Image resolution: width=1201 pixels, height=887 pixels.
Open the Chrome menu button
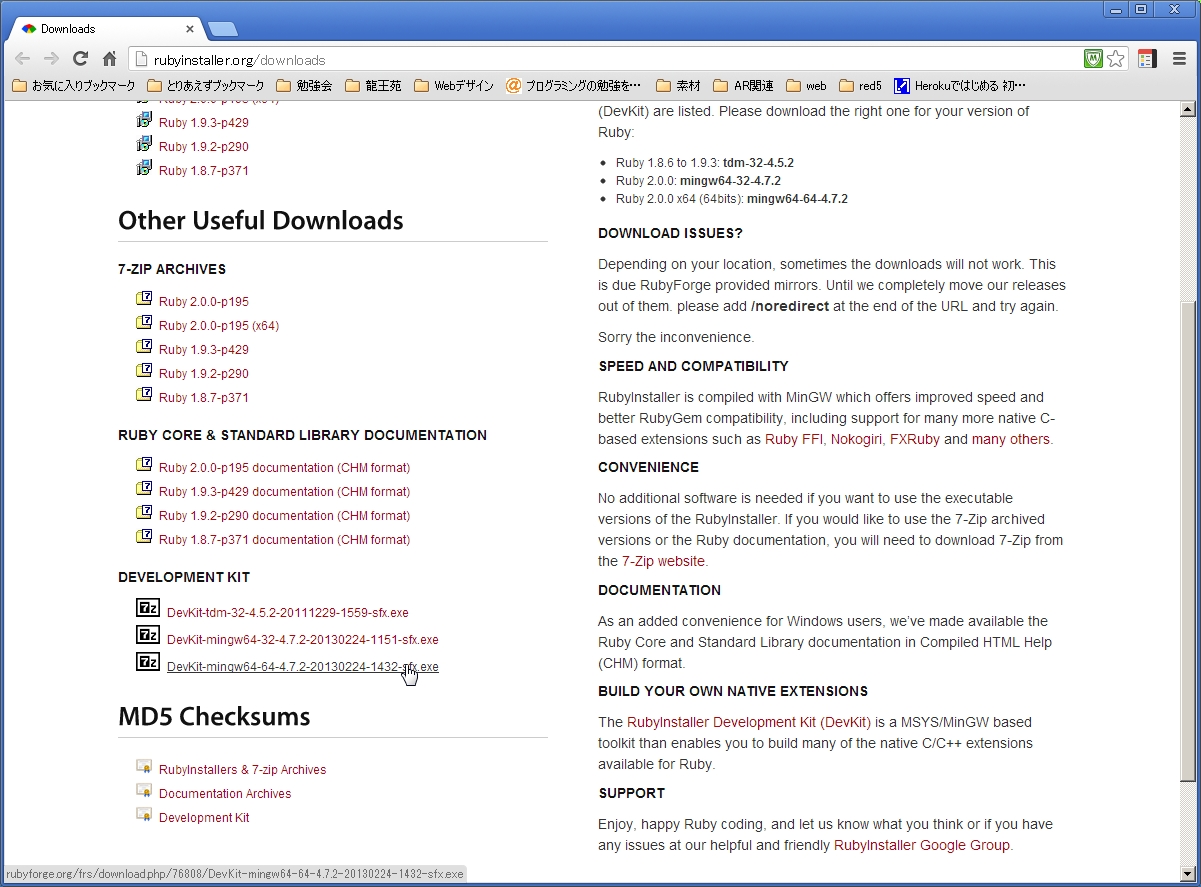(x=1179, y=59)
